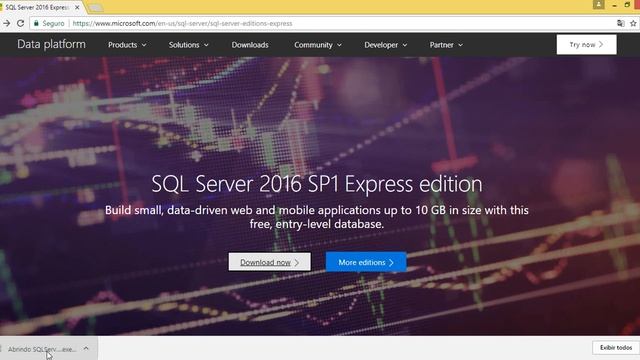The height and width of the screenshot is (360, 640).
Task: Click the Exibir todos downloads button
Action: point(616,347)
